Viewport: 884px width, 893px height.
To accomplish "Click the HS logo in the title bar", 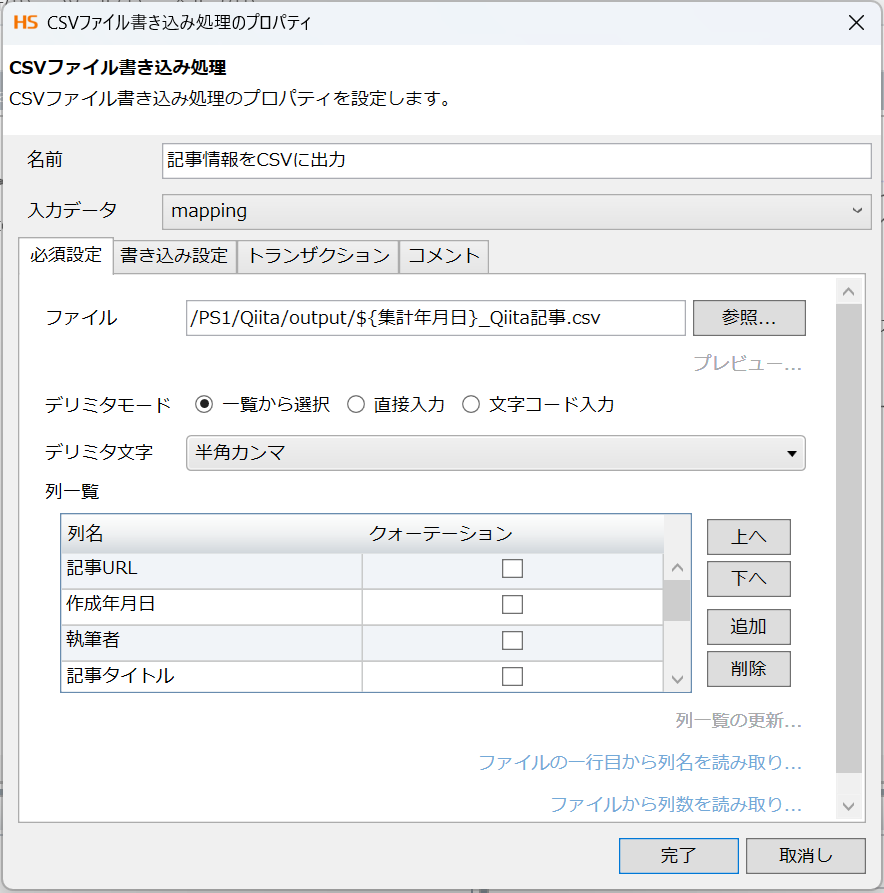I will coord(16,22).
